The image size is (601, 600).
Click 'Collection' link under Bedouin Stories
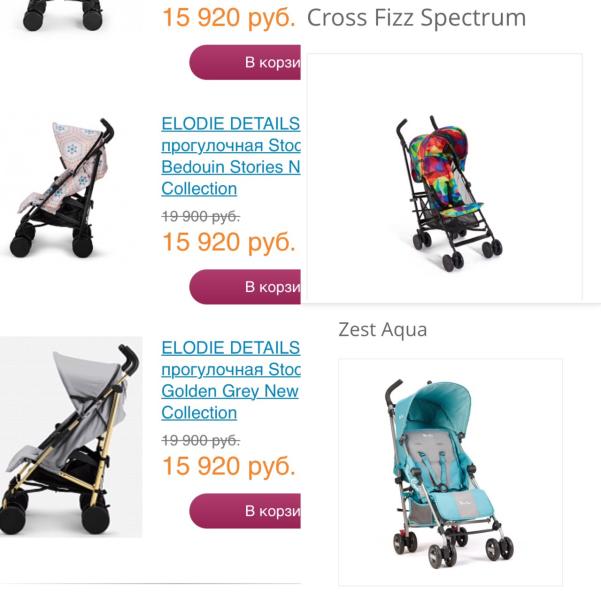(x=199, y=189)
